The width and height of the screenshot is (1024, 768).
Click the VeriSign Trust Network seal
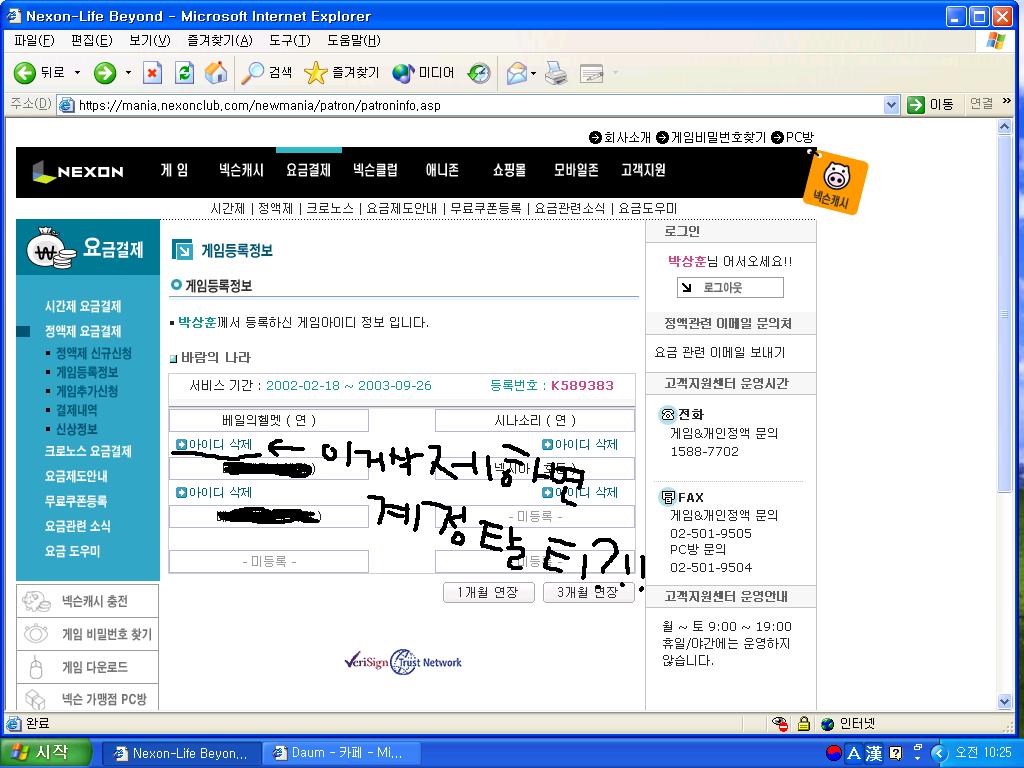pyautogui.click(x=403, y=662)
